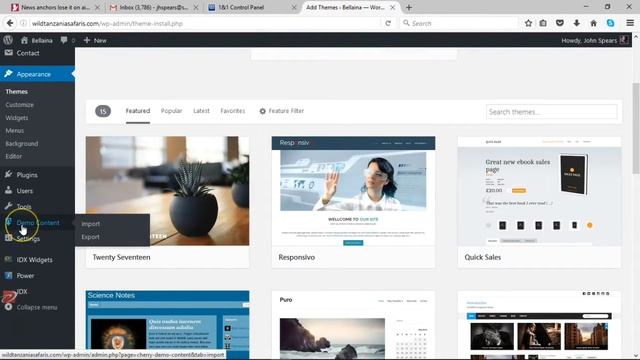Select the Popular themes tab
This screenshot has width=640, height=360.
[x=171, y=111]
